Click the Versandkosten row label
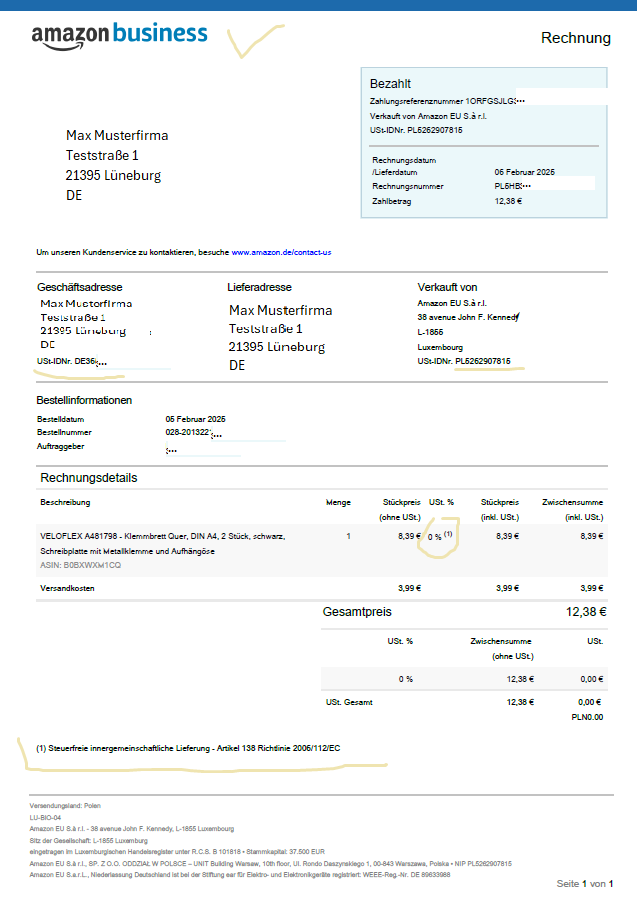The width and height of the screenshot is (637, 907). point(67,588)
